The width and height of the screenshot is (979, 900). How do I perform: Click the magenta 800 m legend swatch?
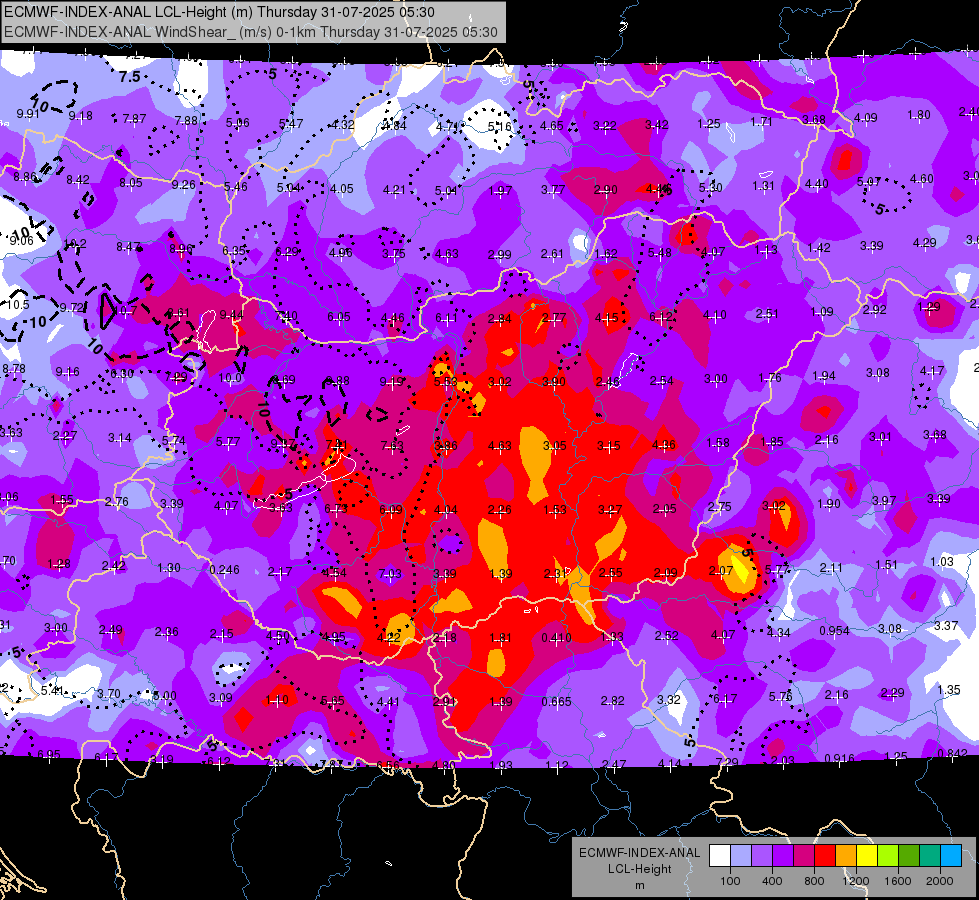coord(804,856)
